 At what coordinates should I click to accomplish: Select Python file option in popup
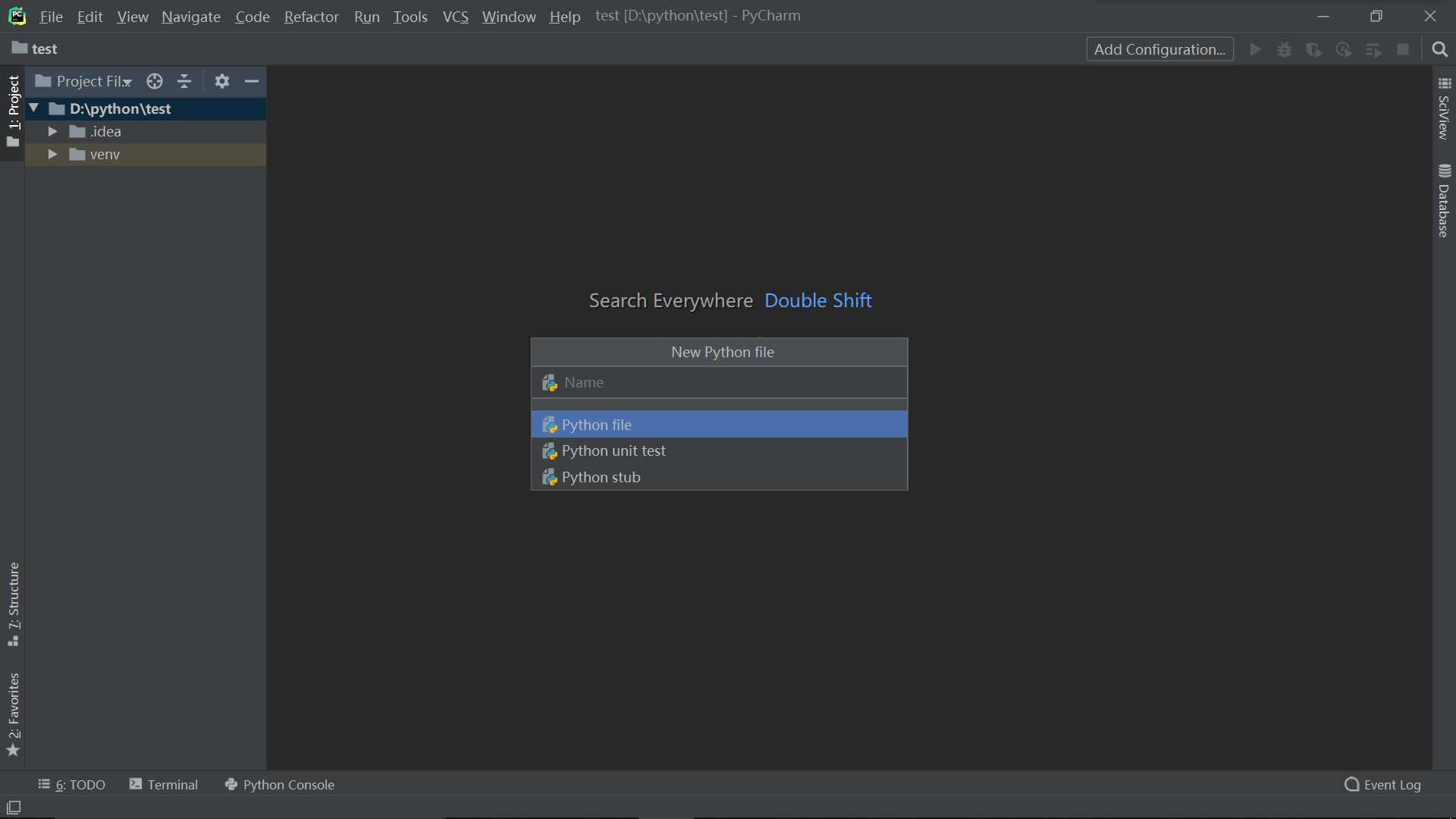pos(719,425)
